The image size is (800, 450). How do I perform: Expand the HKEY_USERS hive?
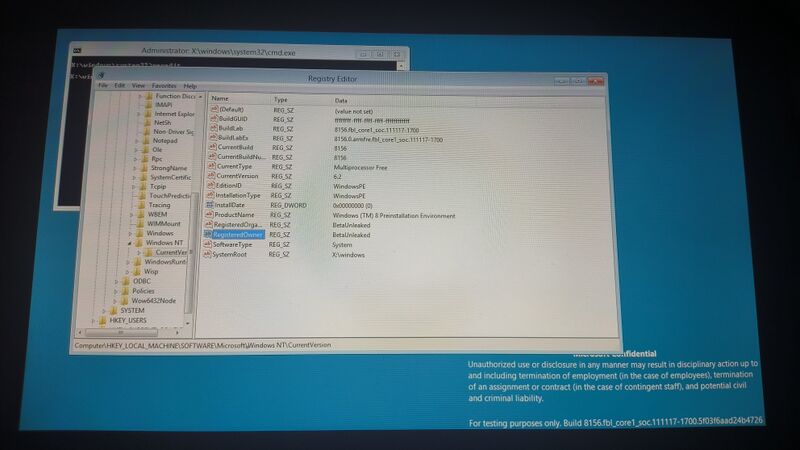click(x=93, y=320)
